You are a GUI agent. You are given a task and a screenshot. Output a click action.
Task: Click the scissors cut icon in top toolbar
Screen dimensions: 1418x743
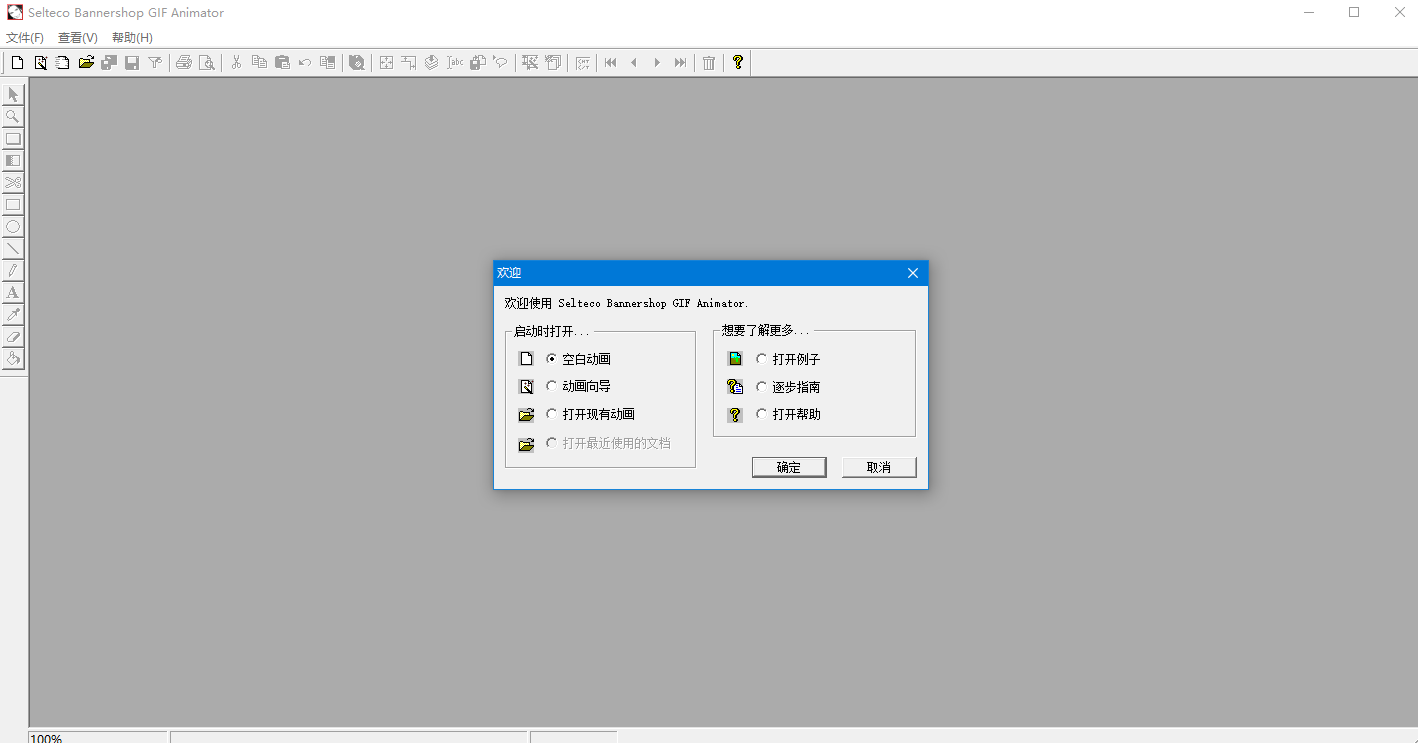coord(236,63)
